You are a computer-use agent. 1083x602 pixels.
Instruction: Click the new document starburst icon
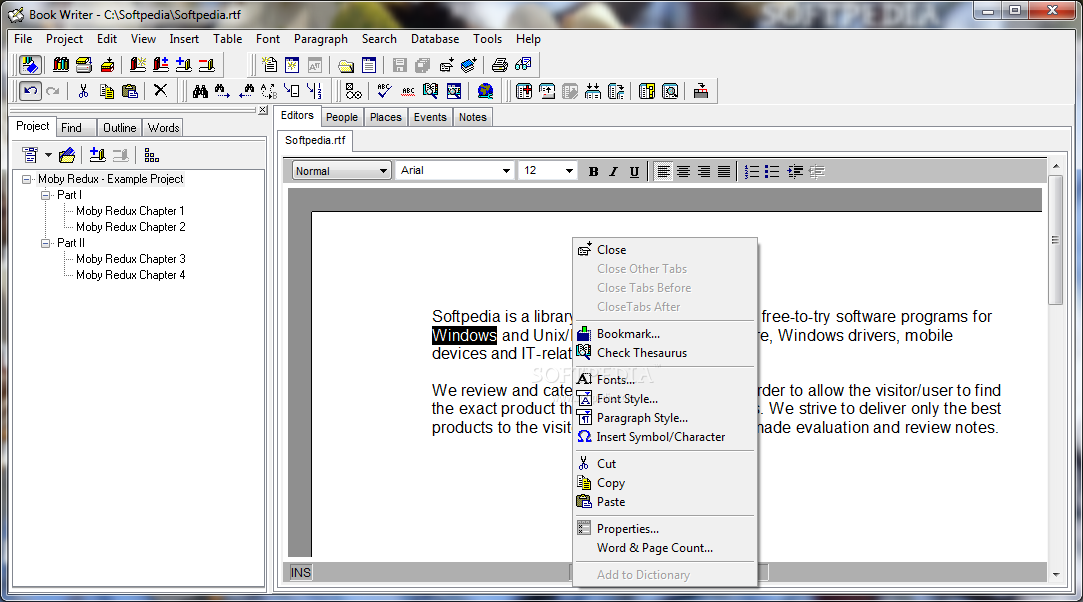[x=270, y=65]
